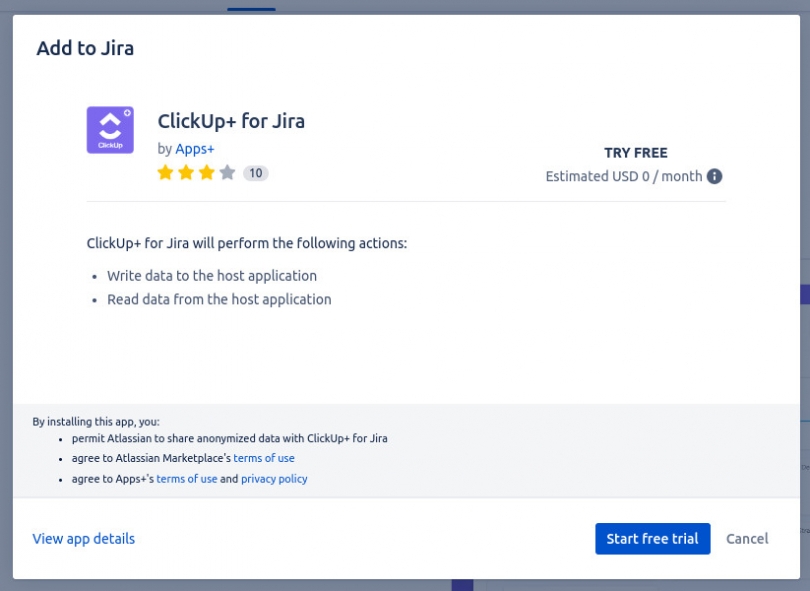Click the ClickUp+ purple app icon

click(x=110, y=129)
